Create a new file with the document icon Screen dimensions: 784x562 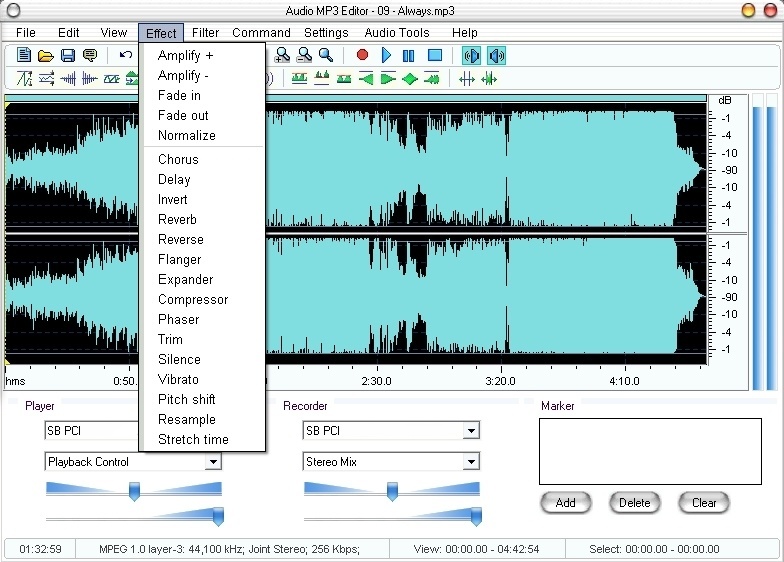click(x=24, y=55)
